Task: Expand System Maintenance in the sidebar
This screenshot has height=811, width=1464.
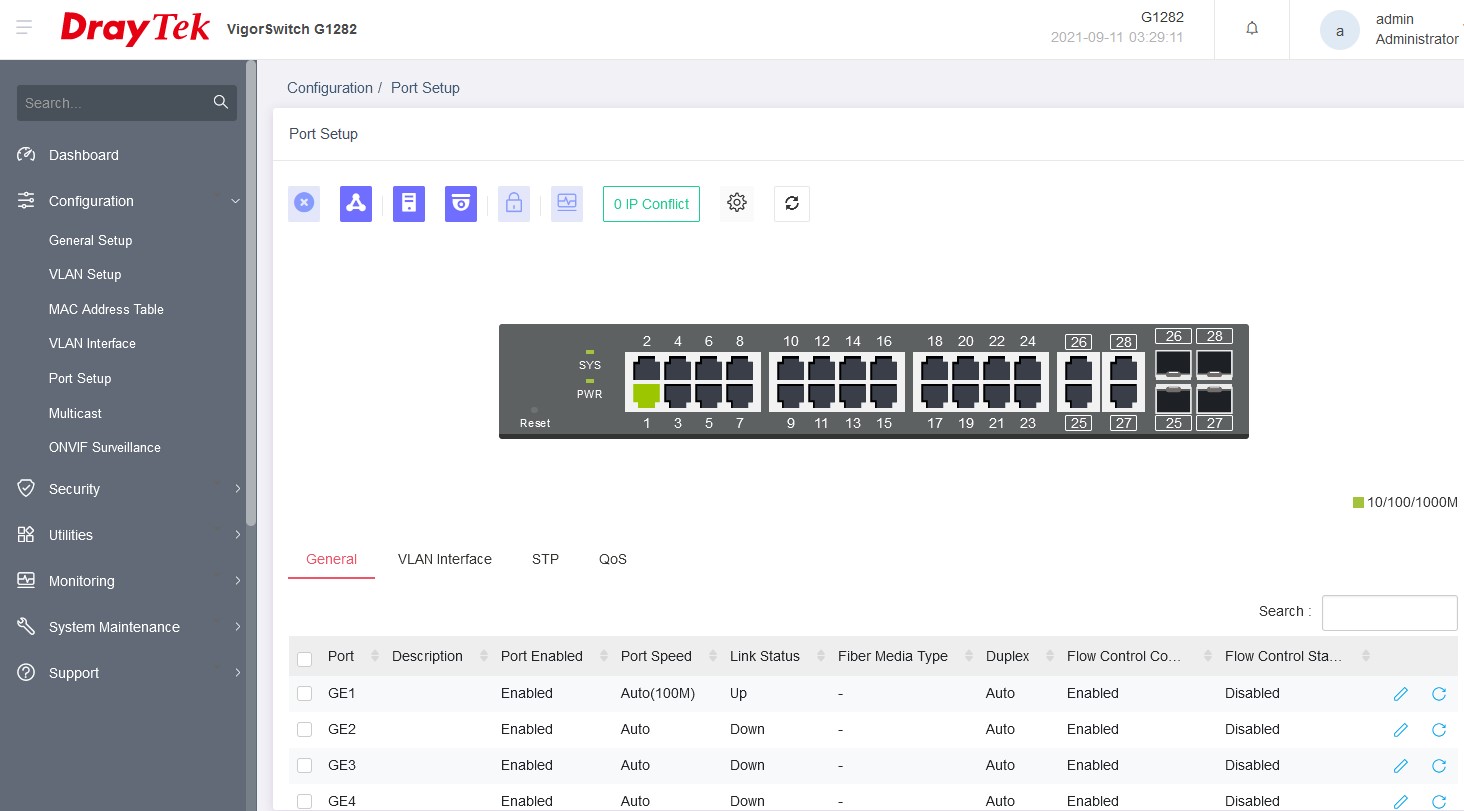Action: click(127, 627)
